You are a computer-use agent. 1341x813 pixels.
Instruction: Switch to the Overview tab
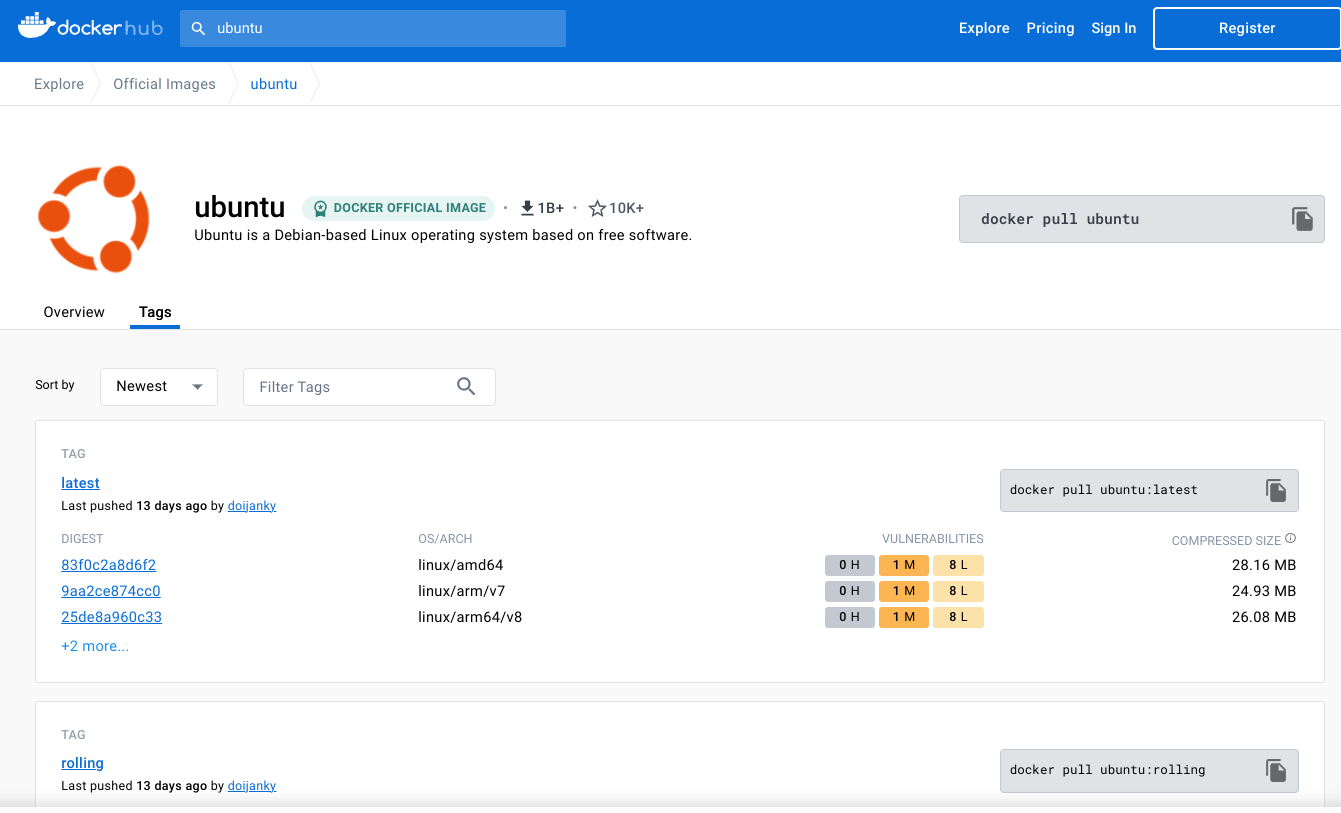(73, 312)
